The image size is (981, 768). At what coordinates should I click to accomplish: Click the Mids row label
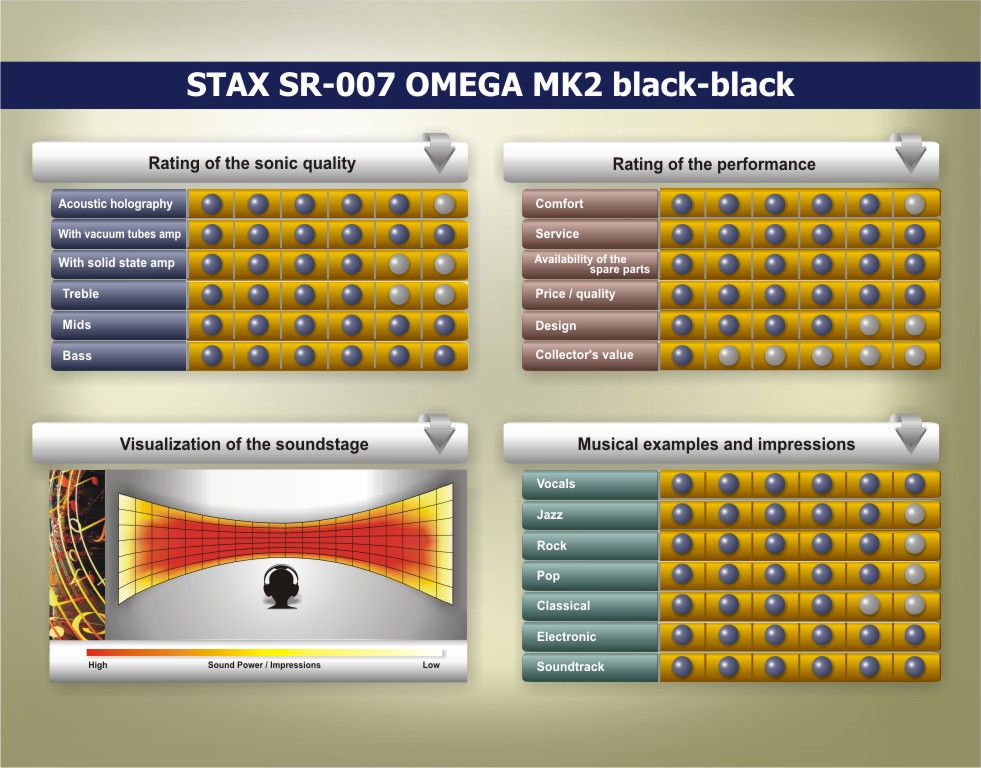(119, 325)
